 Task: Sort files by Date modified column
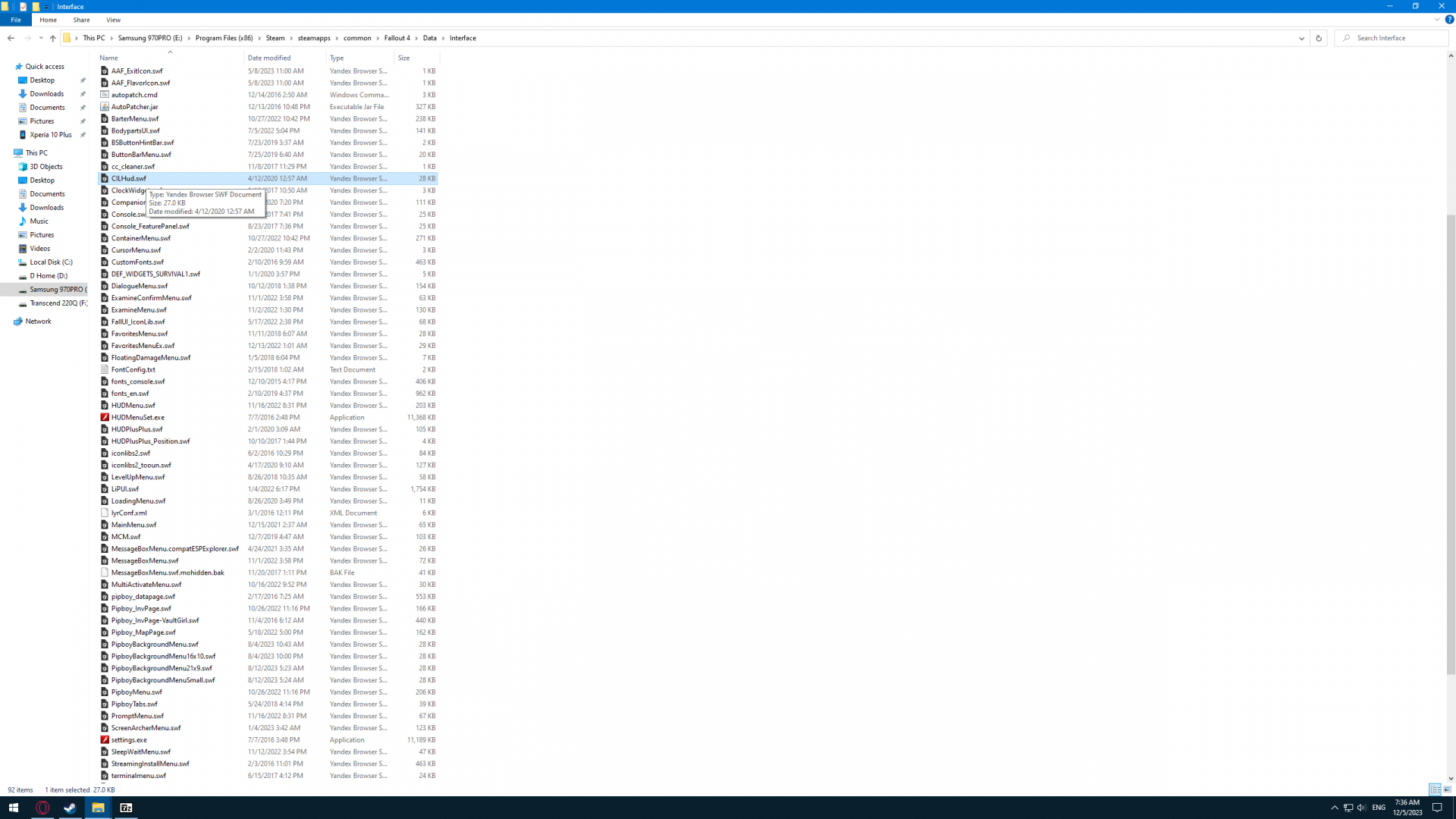click(269, 58)
